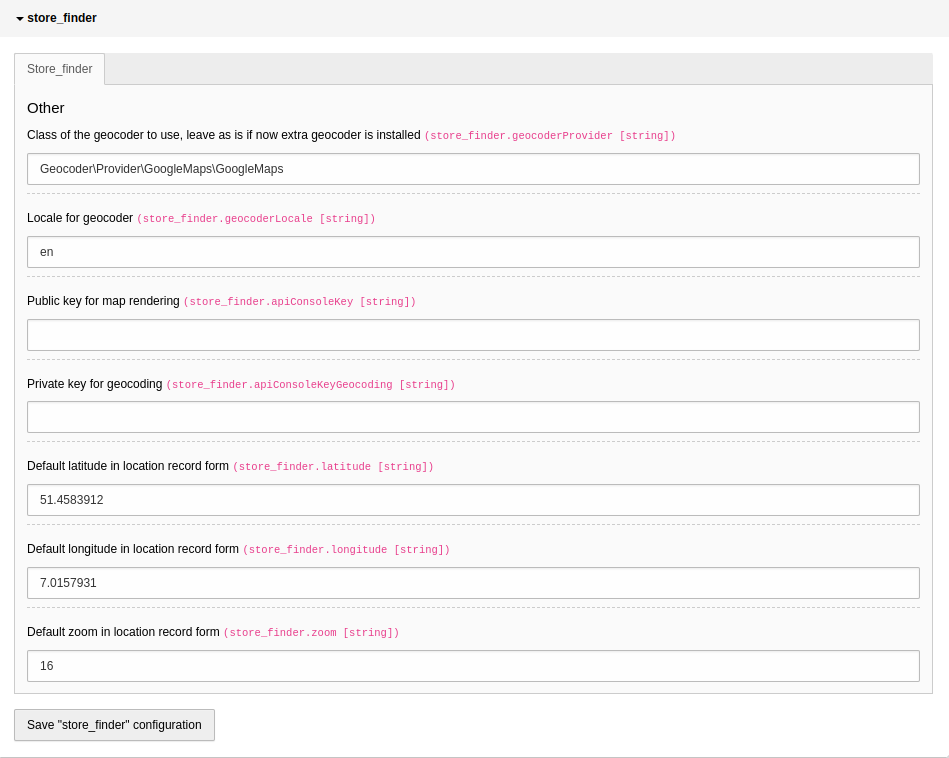Click the empty public key input field
The image size is (949, 758).
click(x=473, y=334)
